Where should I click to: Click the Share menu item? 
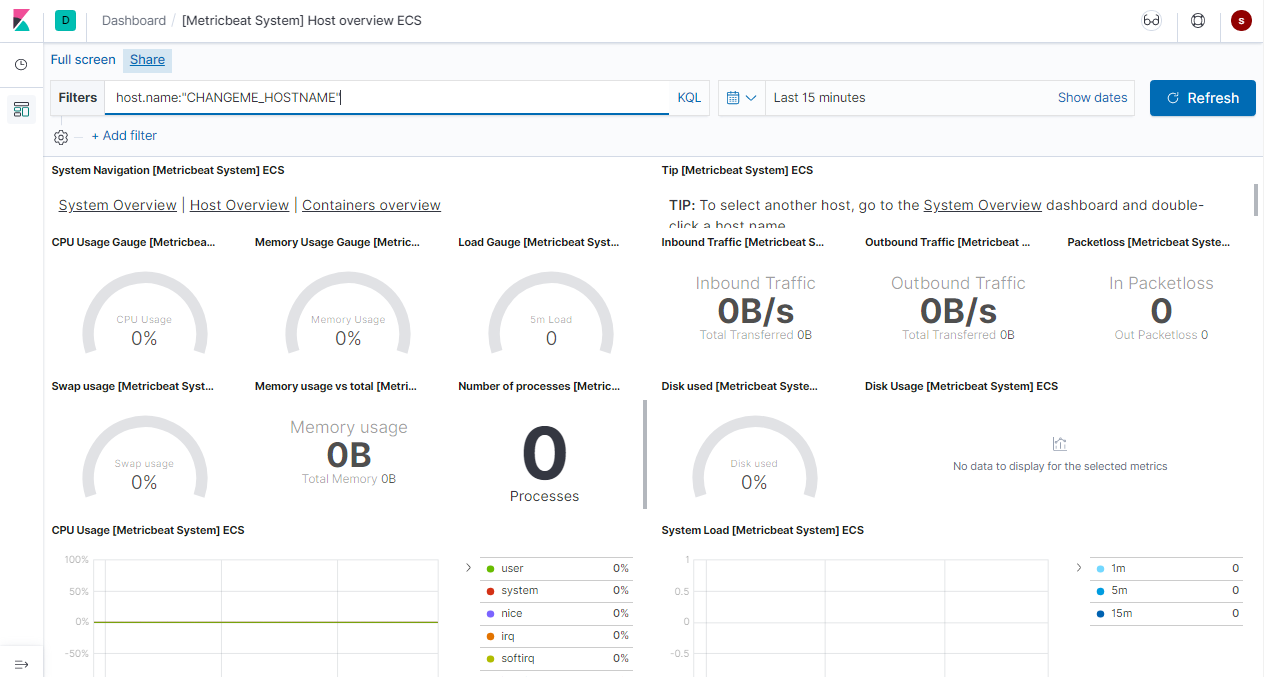point(147,60)
